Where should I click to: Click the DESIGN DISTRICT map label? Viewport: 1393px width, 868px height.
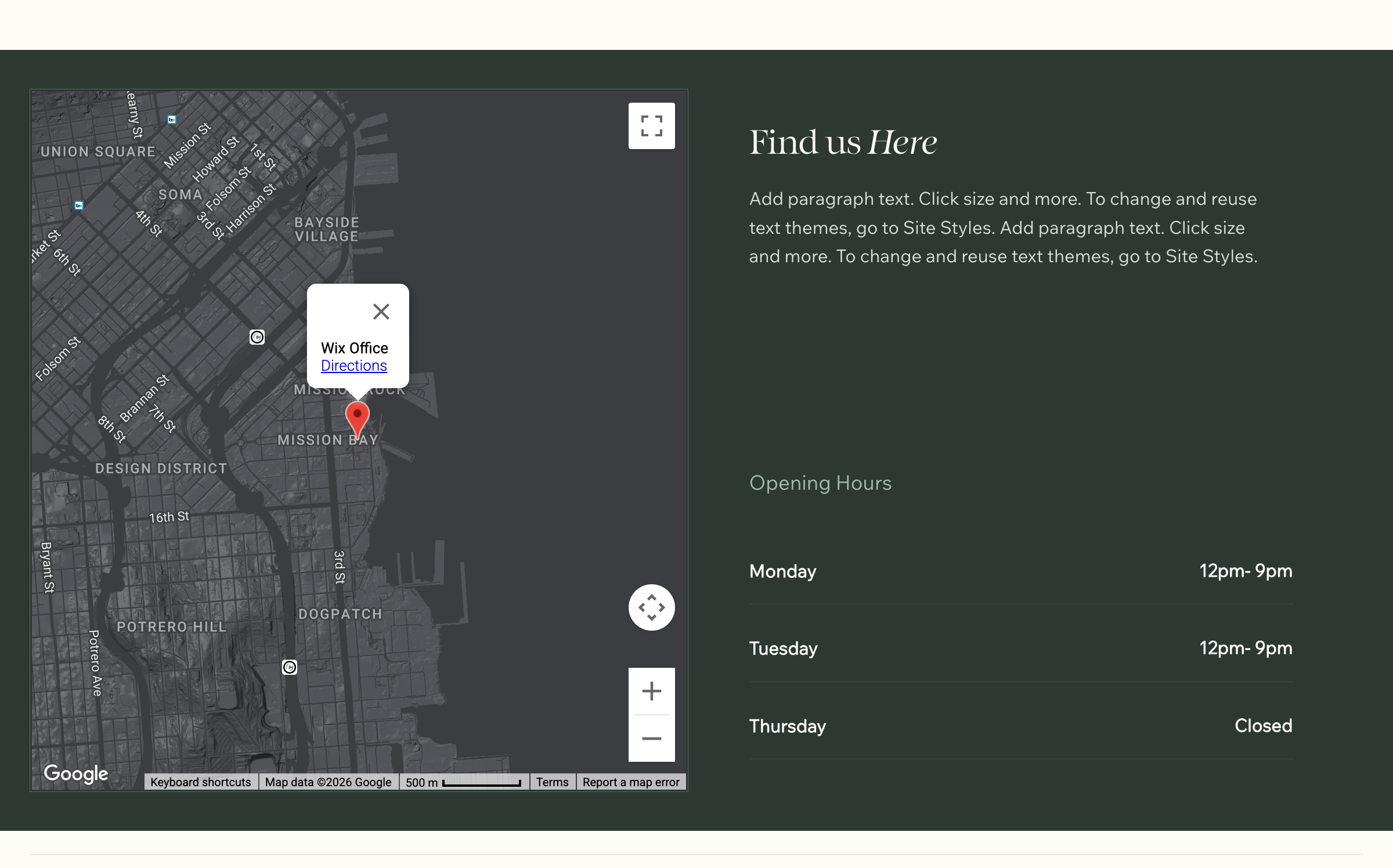[x=161, y=469]
